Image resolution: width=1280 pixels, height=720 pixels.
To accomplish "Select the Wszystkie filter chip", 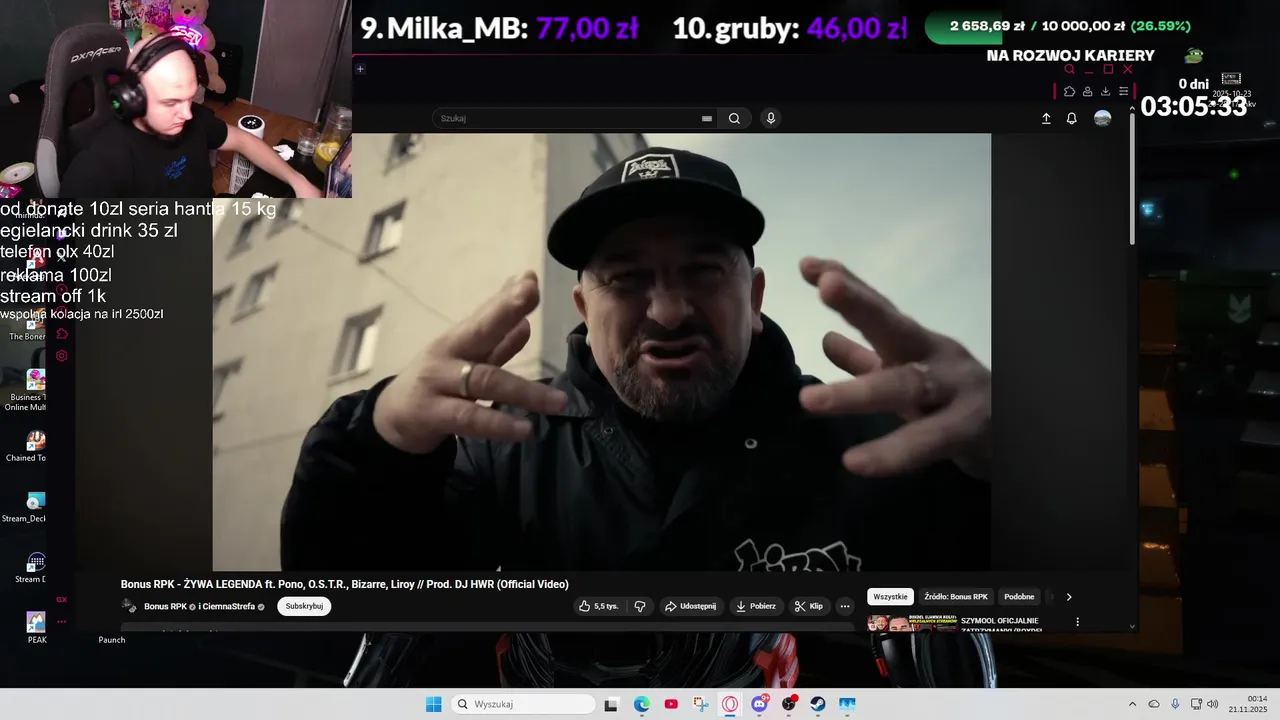I will 890,597.
